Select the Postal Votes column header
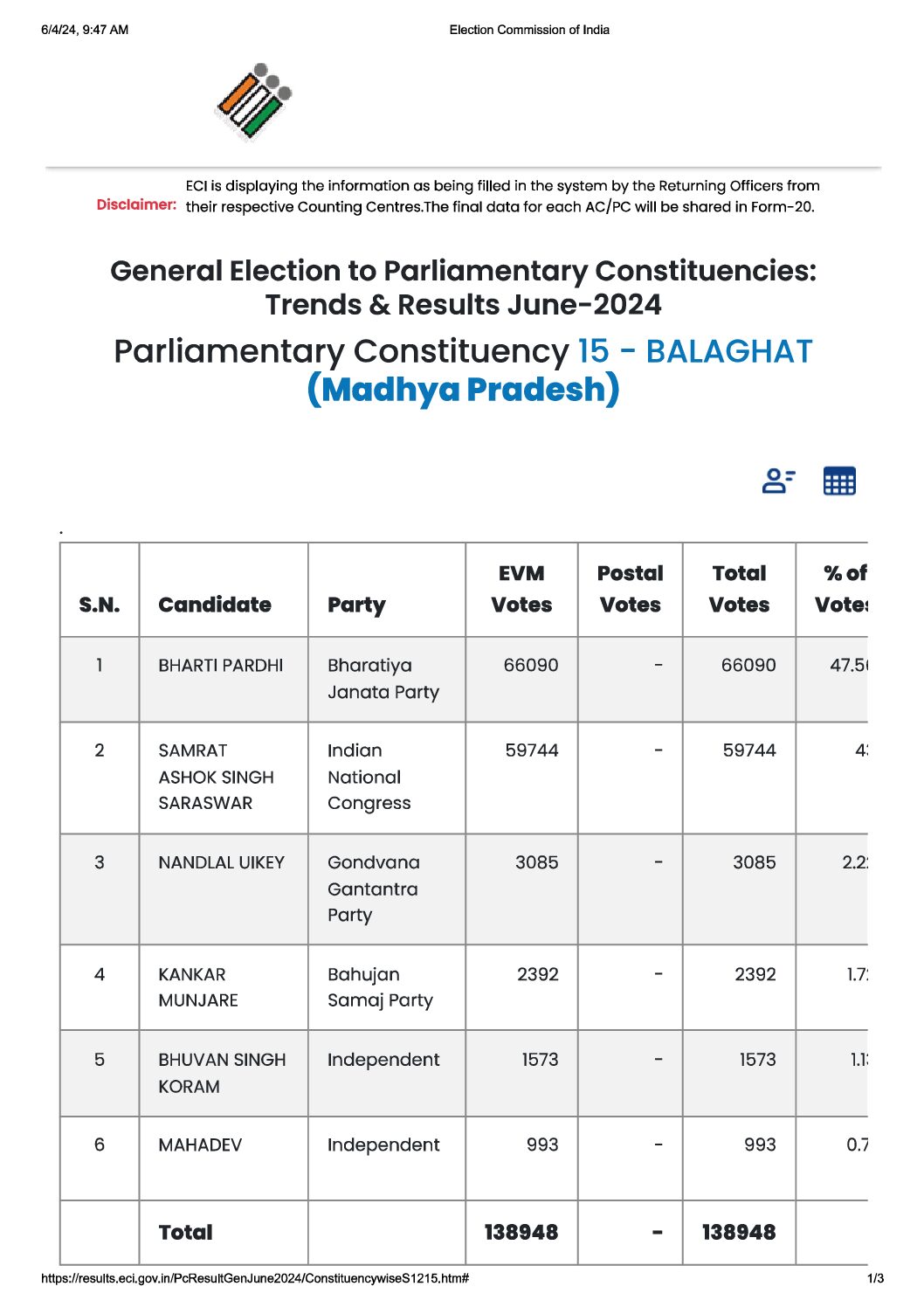The height and width of the screenshot is (1307, 924). pos(631,589)
